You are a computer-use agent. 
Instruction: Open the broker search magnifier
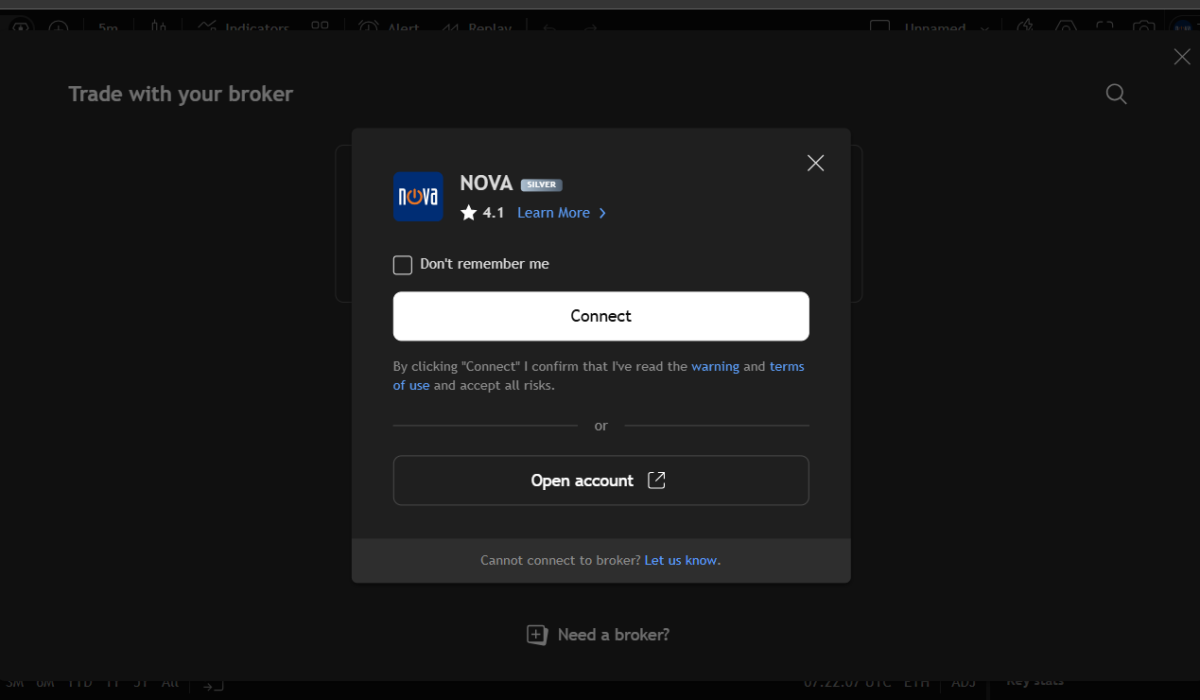(x=1116, y=94)
